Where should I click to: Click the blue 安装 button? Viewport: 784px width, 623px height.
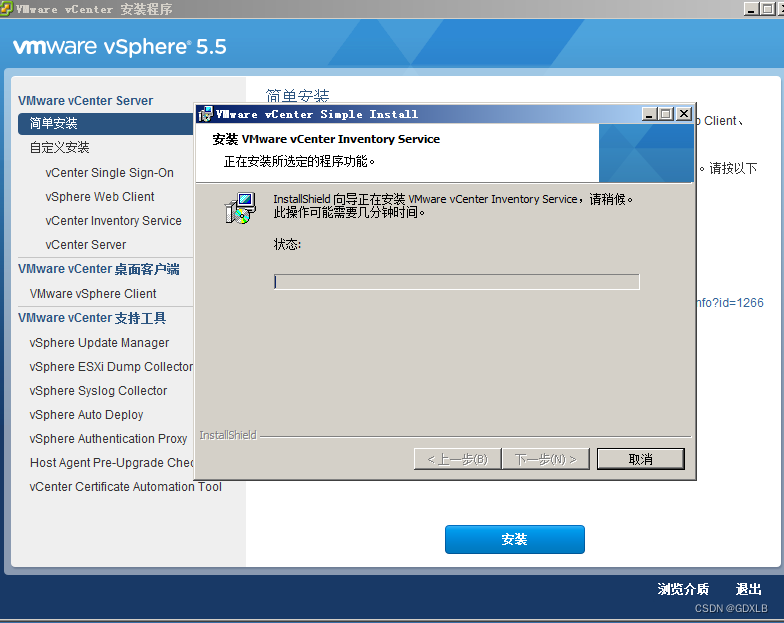click(x=514, y=540)
